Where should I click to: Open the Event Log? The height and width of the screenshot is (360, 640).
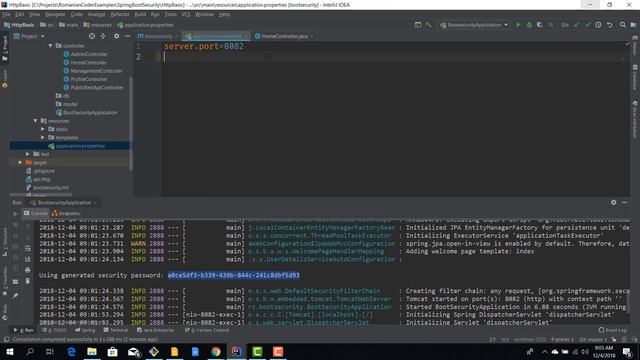pyautogui.click(x=613, y=330)
